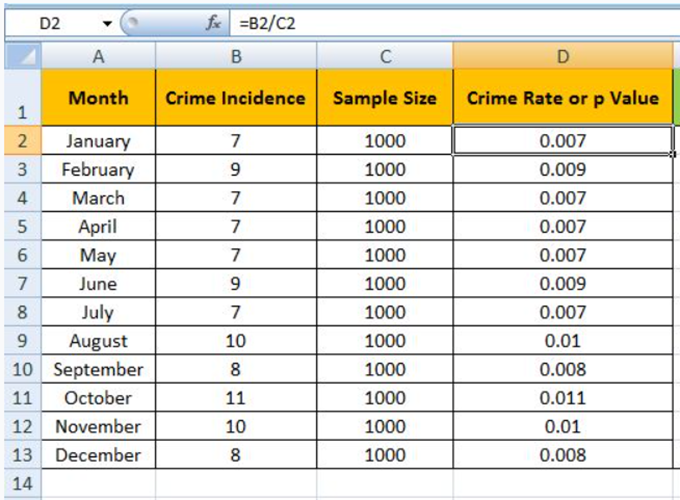Select column D header
This screenshot has width=680, height=500.
562,57
